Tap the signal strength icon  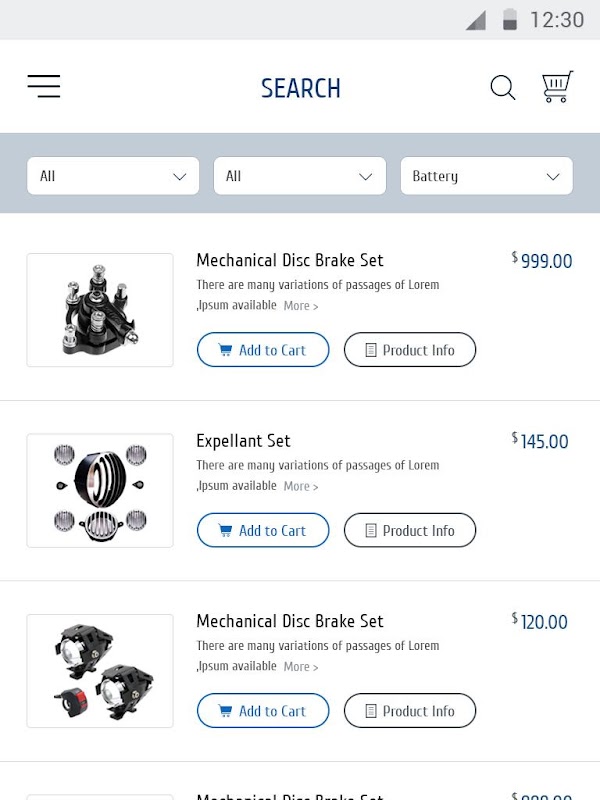(x=476, y=20)
